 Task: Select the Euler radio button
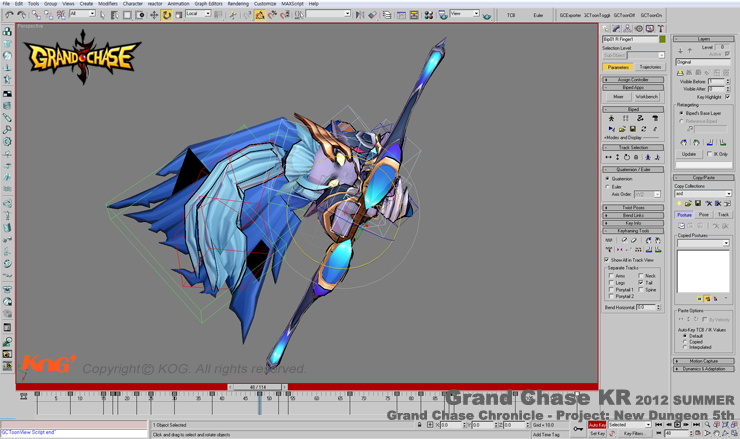[x=608, y=186]
